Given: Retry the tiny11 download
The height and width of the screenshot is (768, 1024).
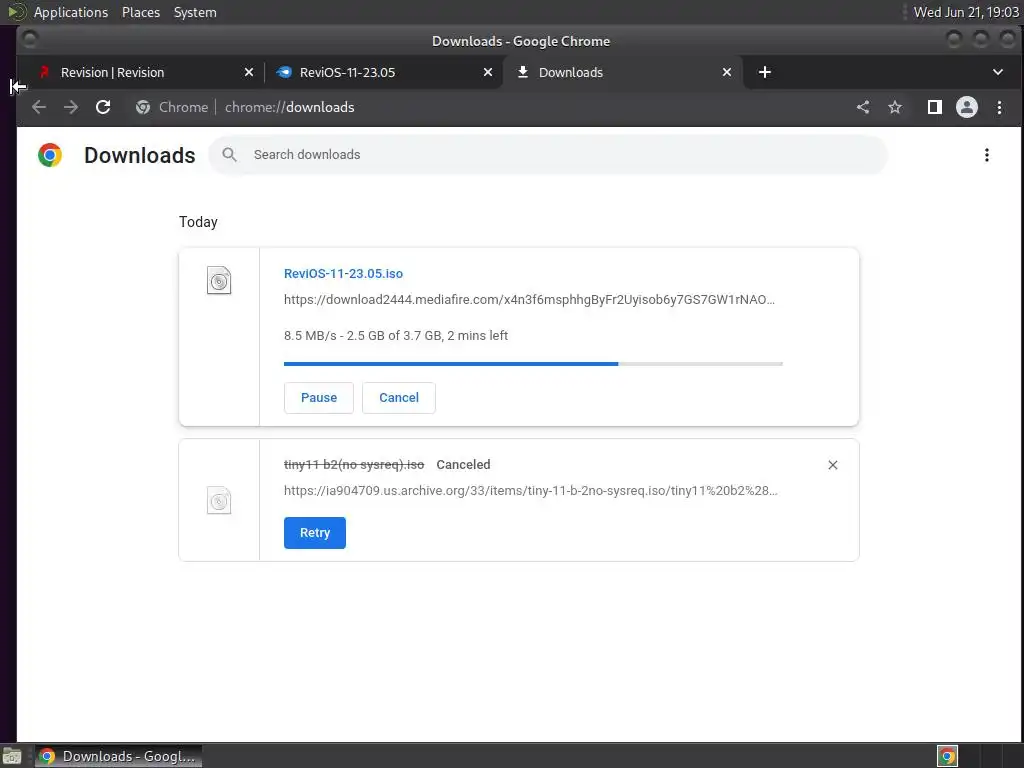Looking at the screenshot, I should tap(315, 533).
